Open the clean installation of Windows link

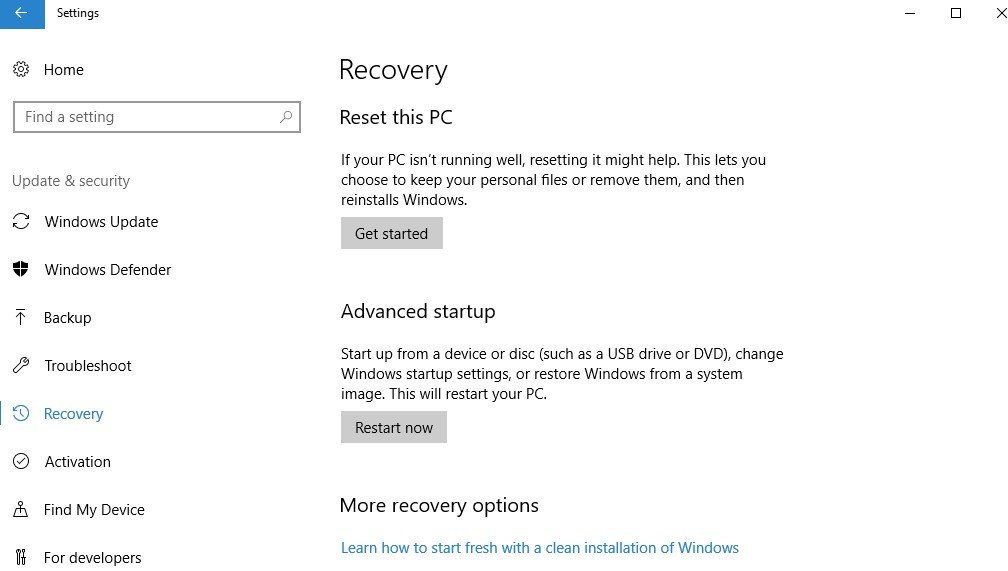coord(539,548)
